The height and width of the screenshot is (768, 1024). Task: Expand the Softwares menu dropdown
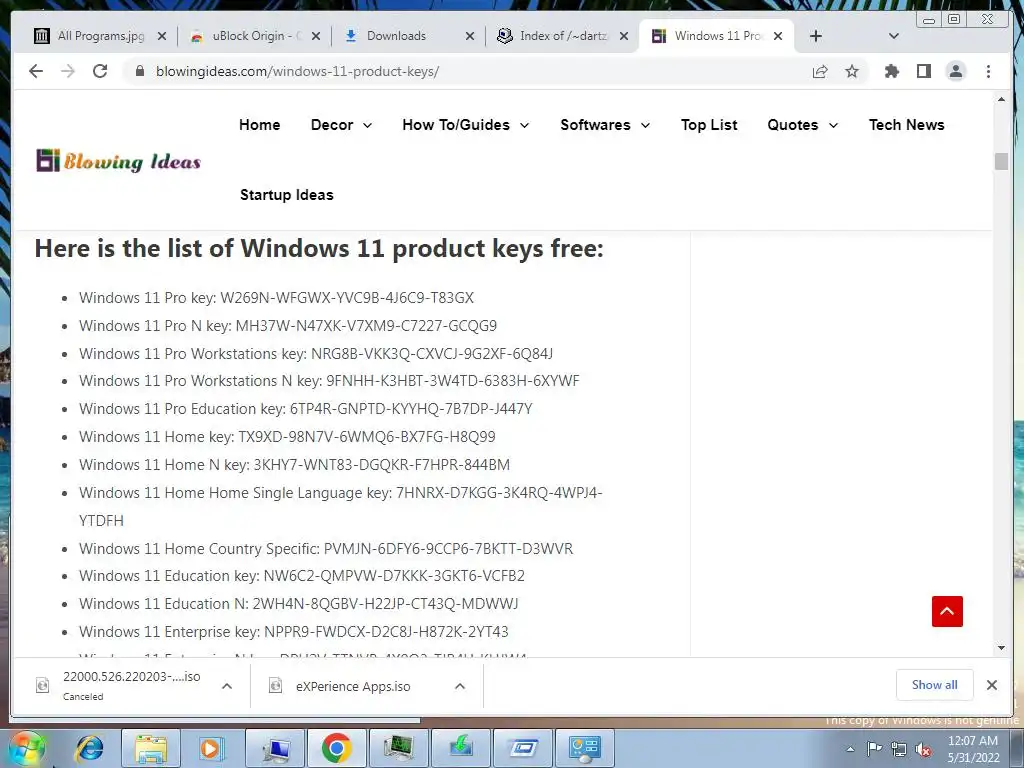pos(605,125)
